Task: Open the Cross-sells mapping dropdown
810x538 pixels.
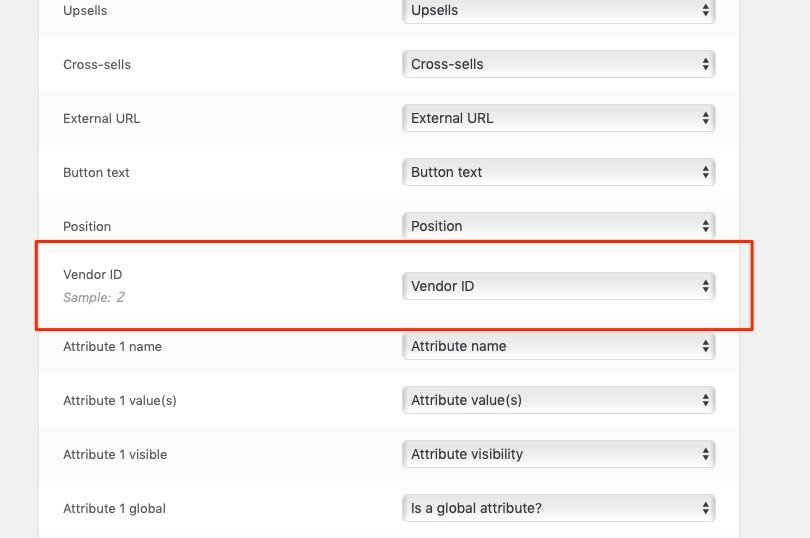Action: click(558, 64)
